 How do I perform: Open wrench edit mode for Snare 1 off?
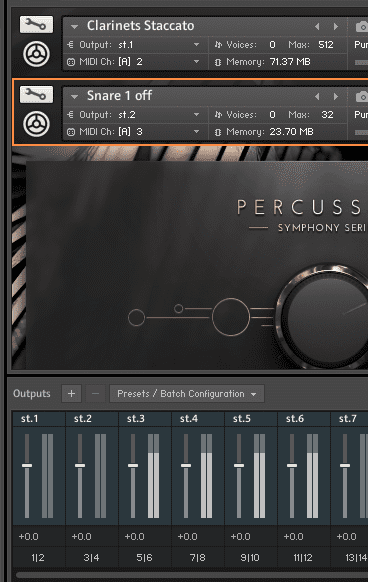[x=36, y=95]
